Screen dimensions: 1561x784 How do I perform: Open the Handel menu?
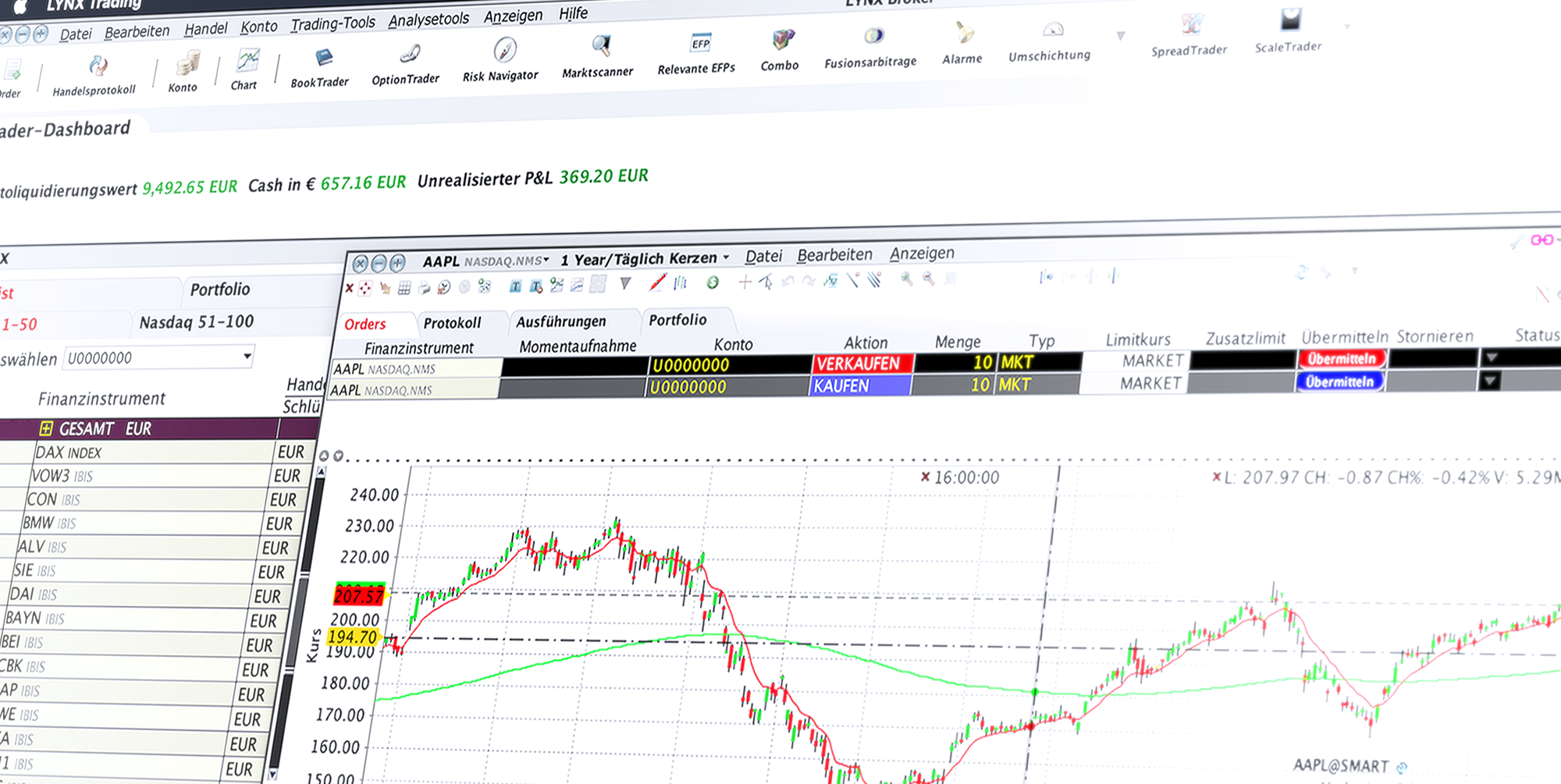coord(206,29)
